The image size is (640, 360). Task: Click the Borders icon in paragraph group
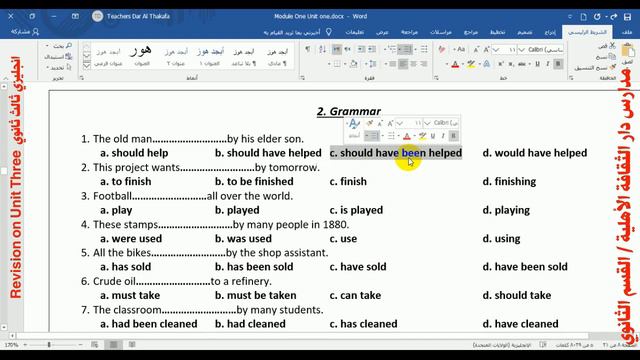(337, 64)
